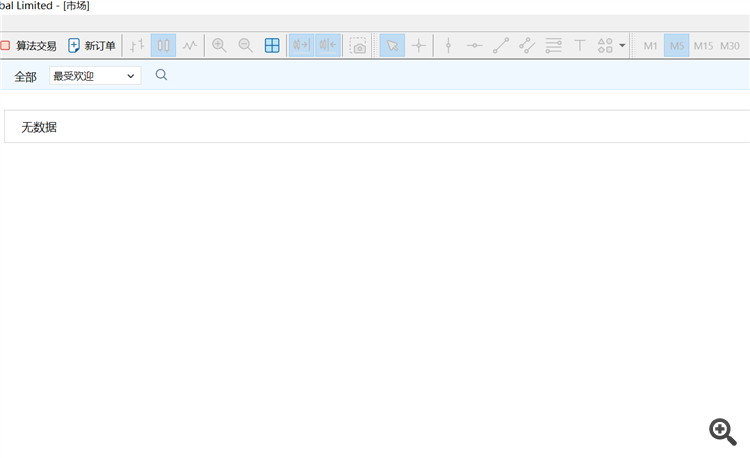Switch chart to line chart type
This screenshot has height=458, width=750.
point(190,46)
